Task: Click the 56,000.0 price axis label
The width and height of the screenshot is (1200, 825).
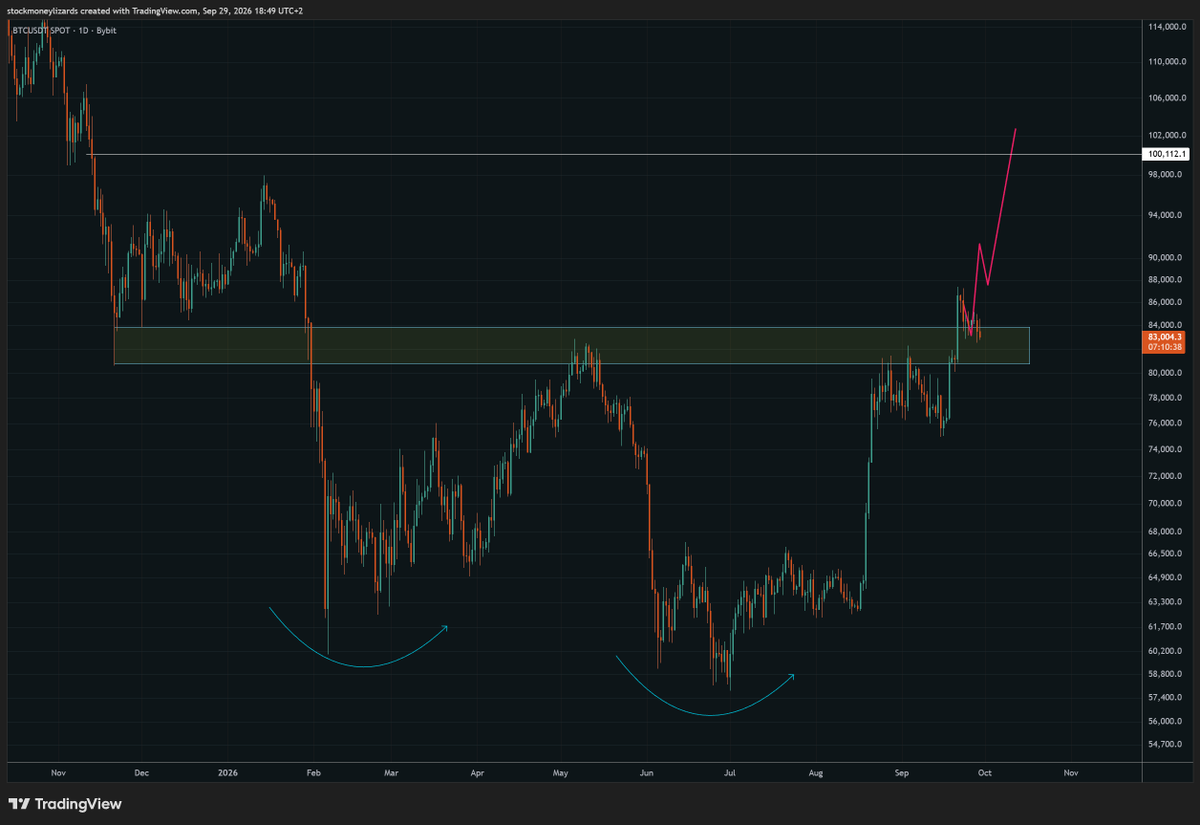Action: click(1167, 721)
